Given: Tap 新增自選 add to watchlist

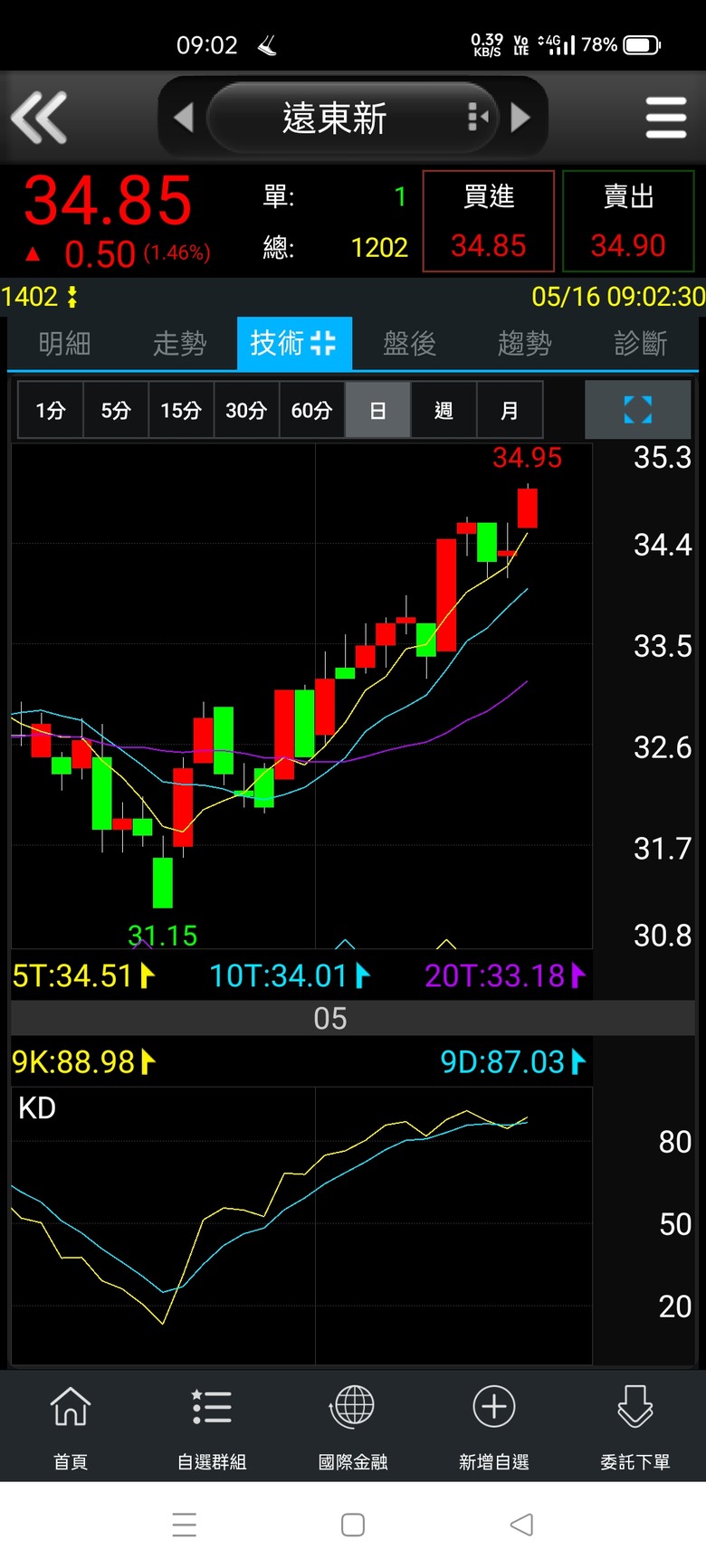Looking at the screenshot, I should (494, 1427).
